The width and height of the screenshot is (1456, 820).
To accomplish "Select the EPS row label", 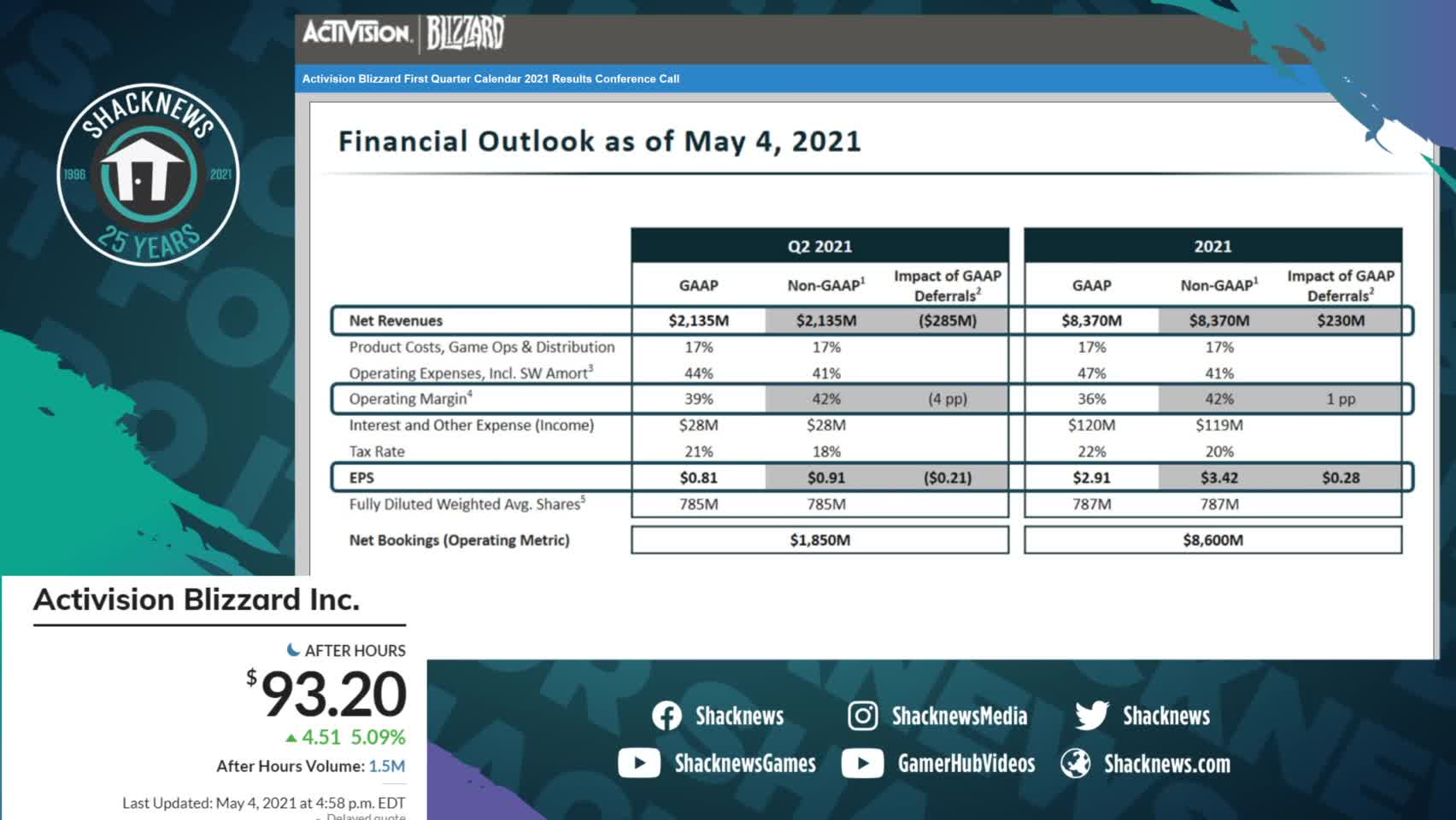I will (361, 477).
